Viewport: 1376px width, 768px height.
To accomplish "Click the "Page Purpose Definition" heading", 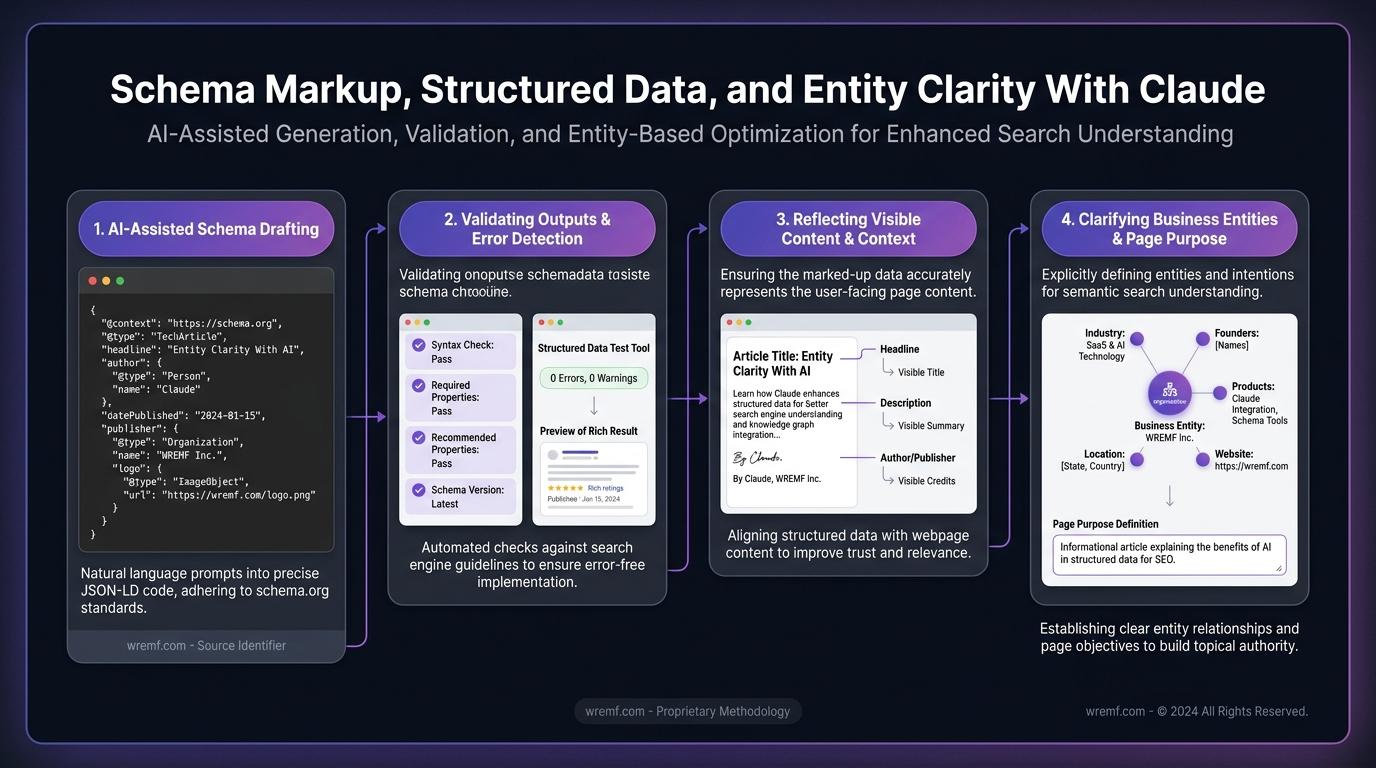I will 1105,524.
